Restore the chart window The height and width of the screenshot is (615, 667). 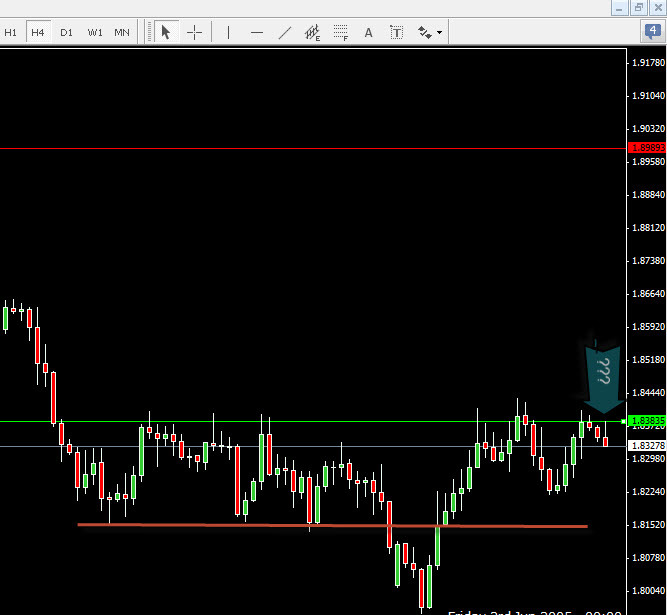[x=639, y=8]
